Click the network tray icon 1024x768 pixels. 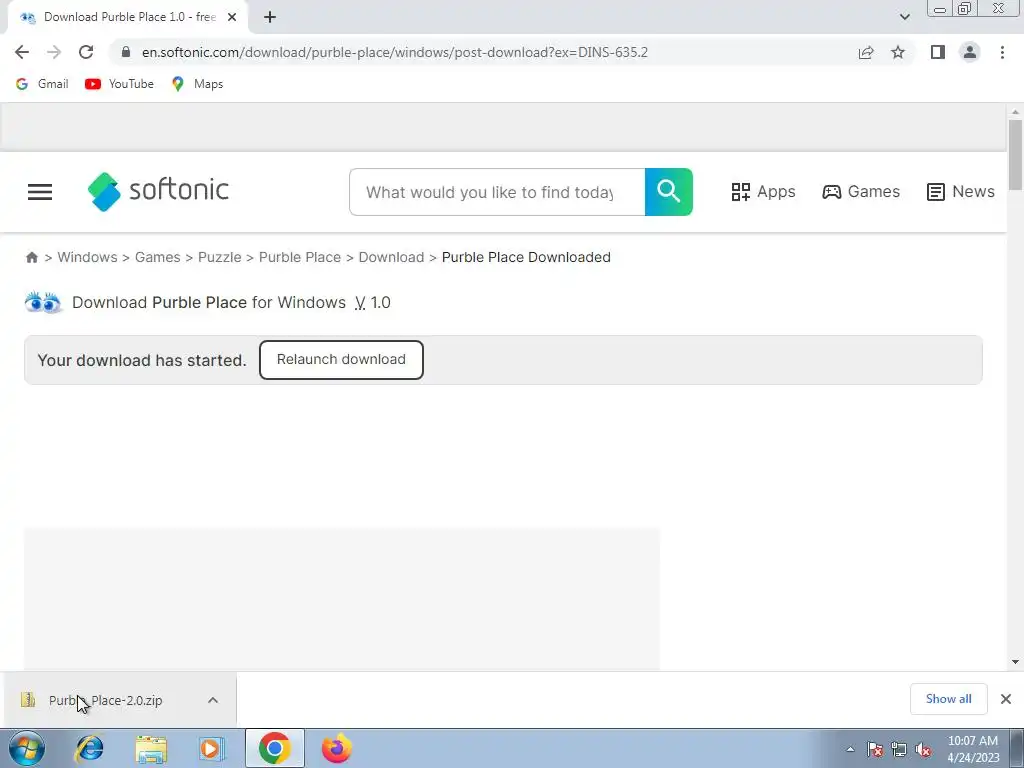pyautogui.click(x=899, y=749)
